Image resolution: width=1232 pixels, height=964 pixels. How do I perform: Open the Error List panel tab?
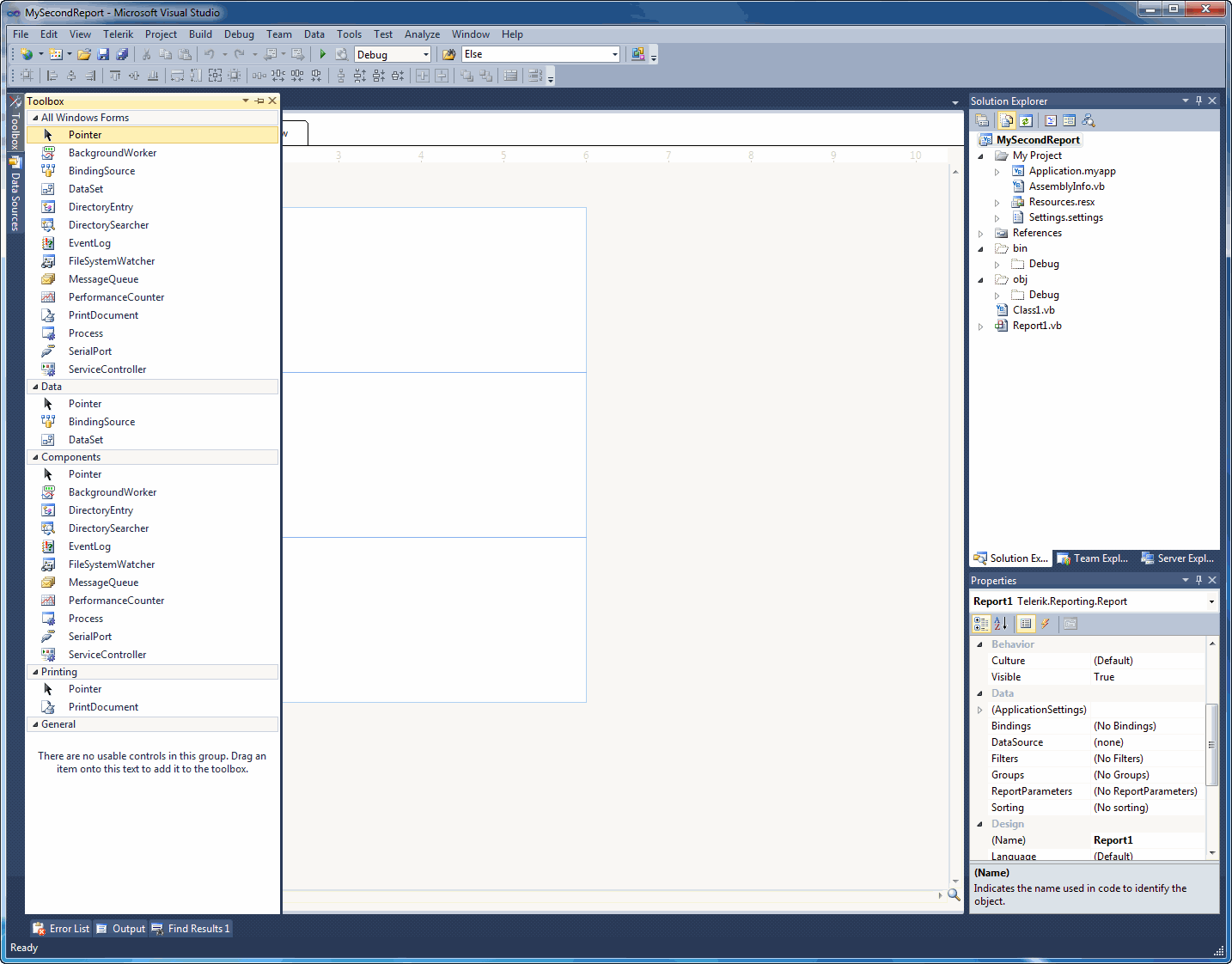click(61, 929)
